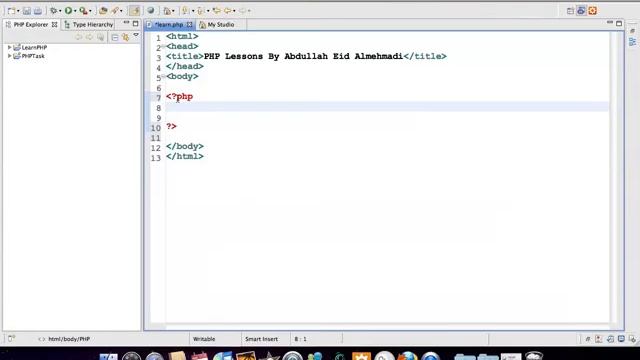Collapse the body tag fold marker
This screenshot has height=360, width=640.
click(163, 76)
